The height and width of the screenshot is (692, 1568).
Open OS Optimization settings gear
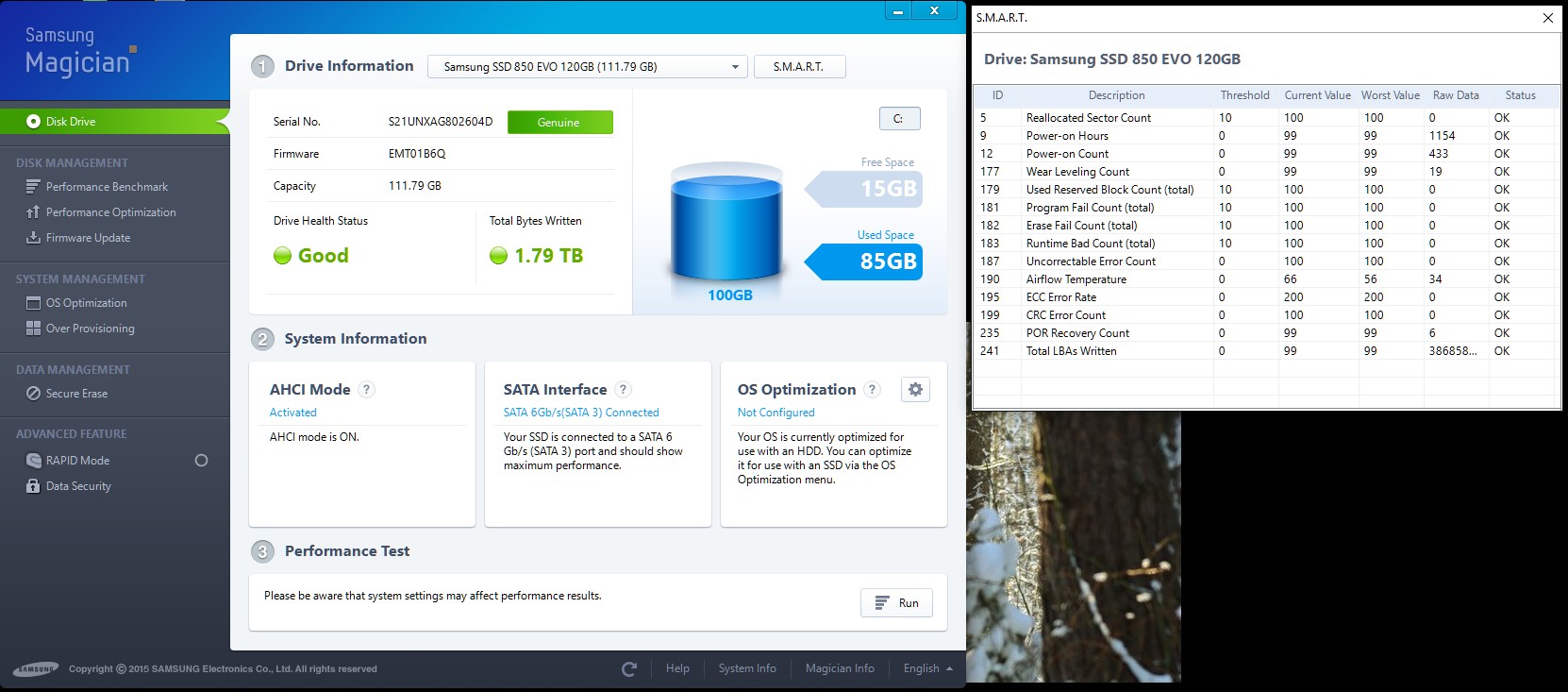pos(915,390)
